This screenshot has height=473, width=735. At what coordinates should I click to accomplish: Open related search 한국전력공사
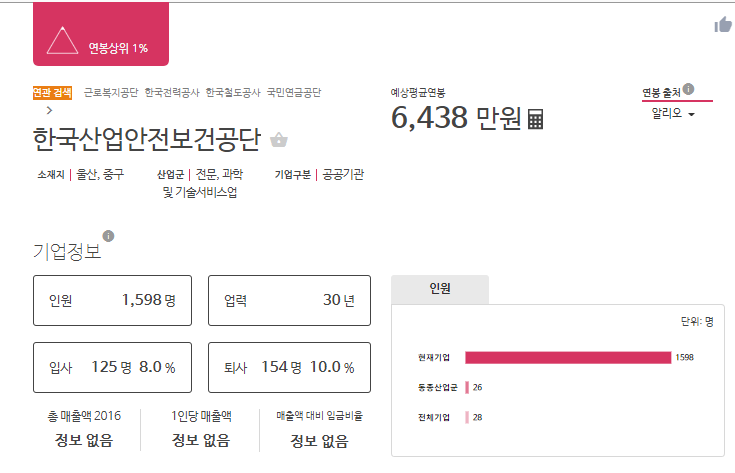coord(172,92)
